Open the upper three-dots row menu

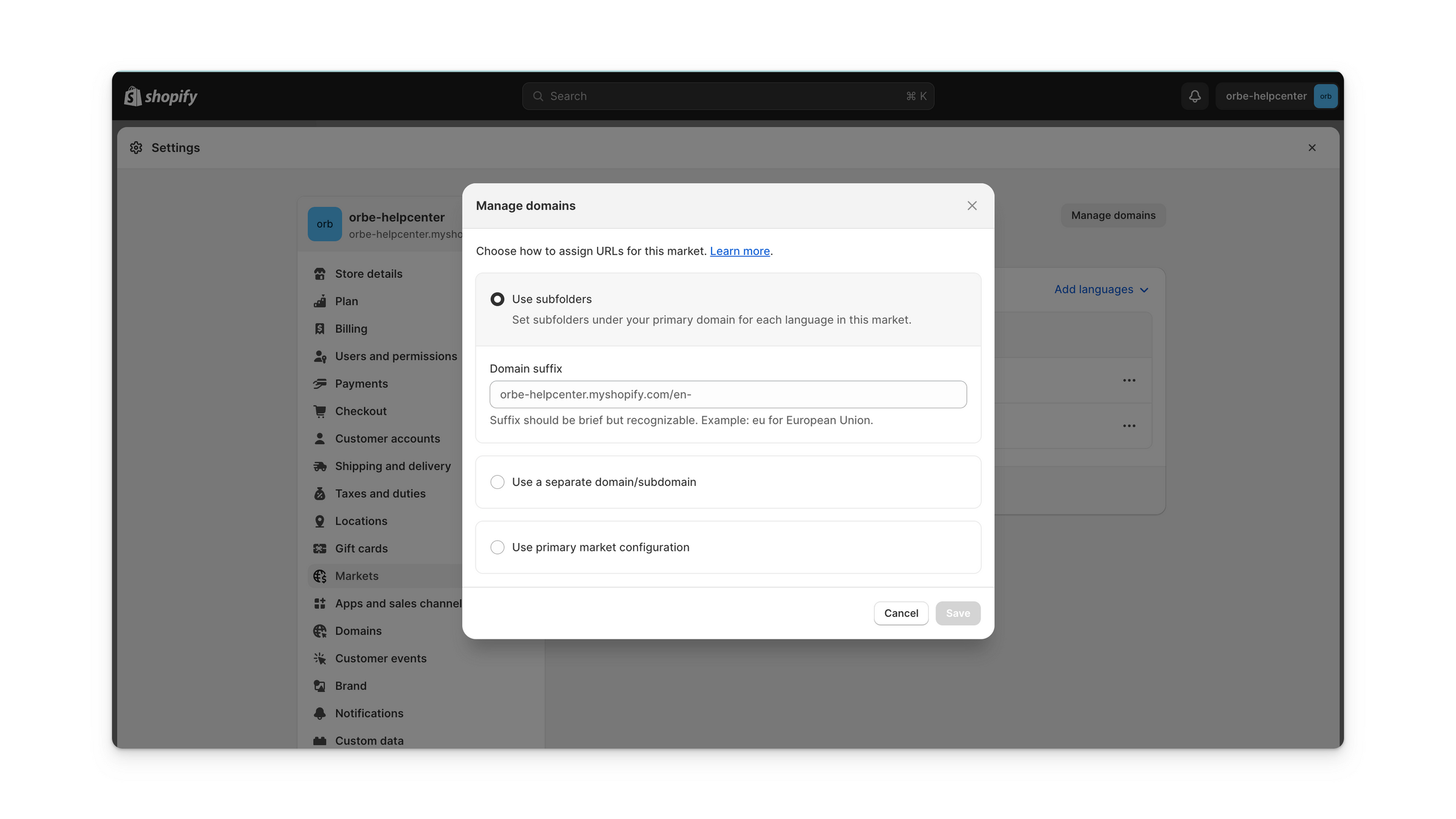tap(1129, 380)
